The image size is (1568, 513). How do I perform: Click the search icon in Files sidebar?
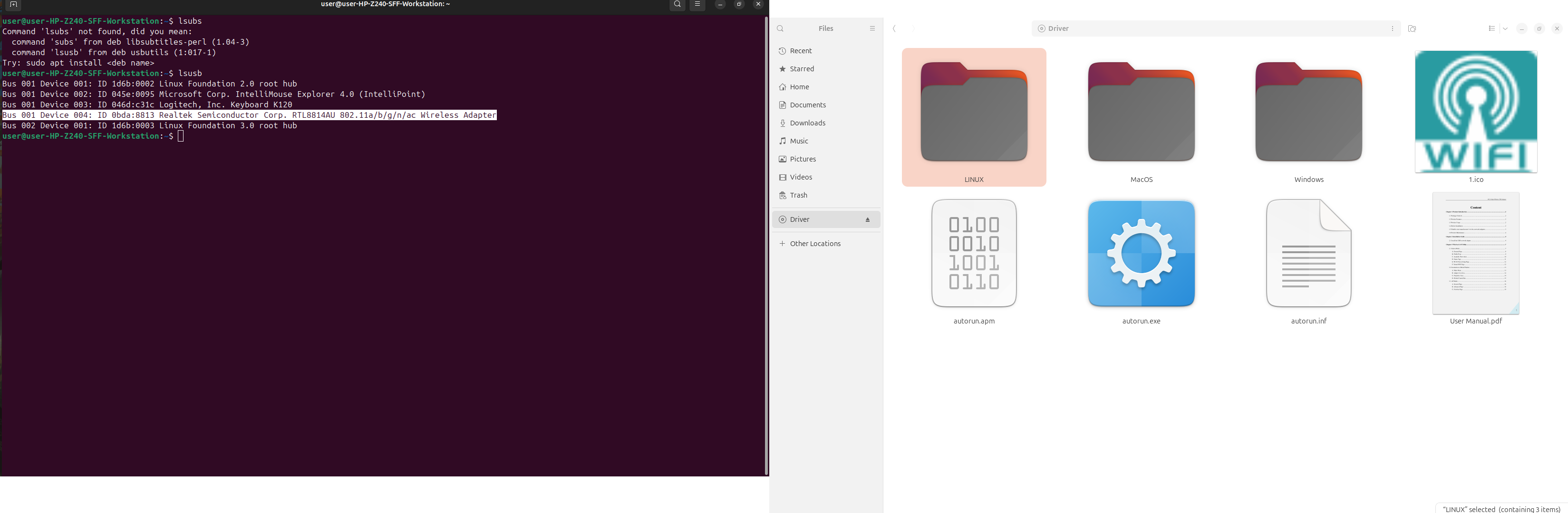(780, 28)
